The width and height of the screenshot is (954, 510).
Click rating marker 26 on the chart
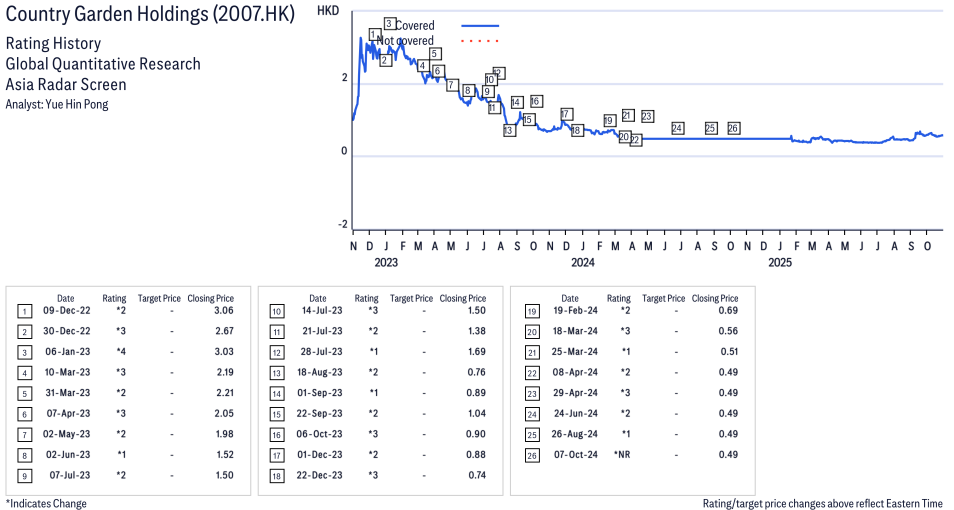[x=733, y=128]
